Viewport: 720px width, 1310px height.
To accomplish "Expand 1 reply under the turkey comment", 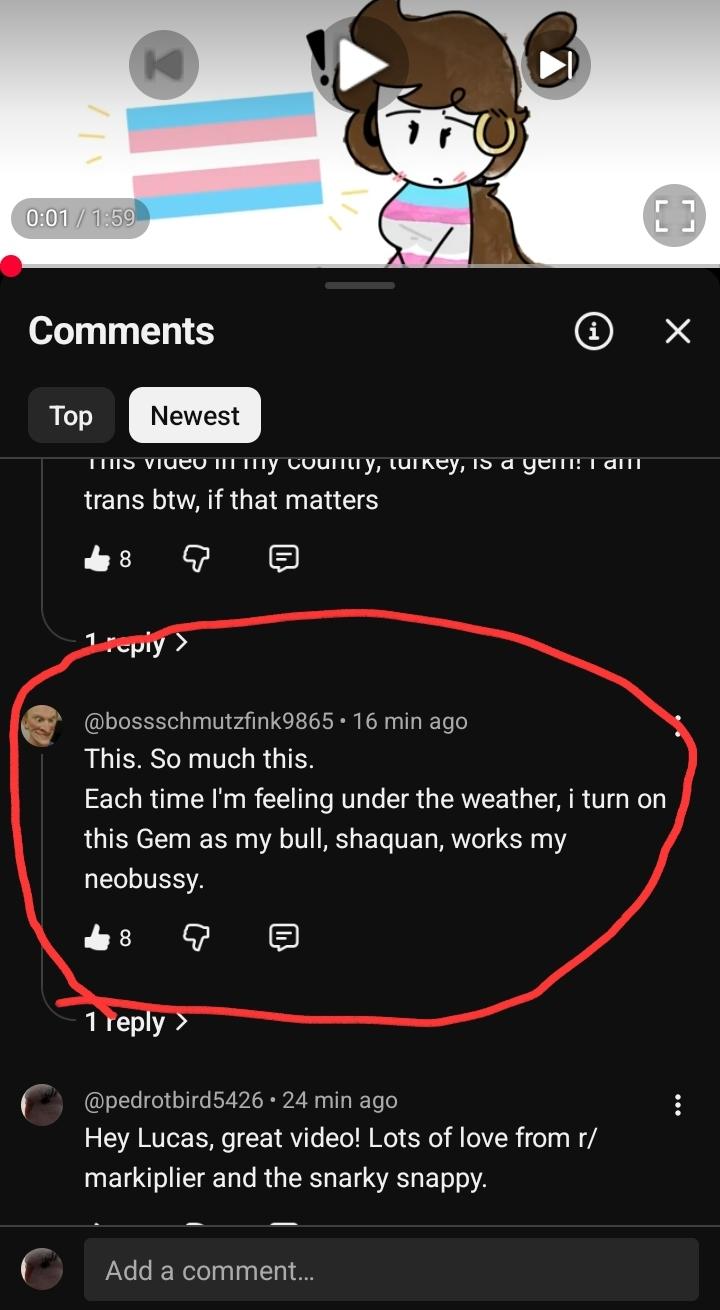I will point(136,642).
